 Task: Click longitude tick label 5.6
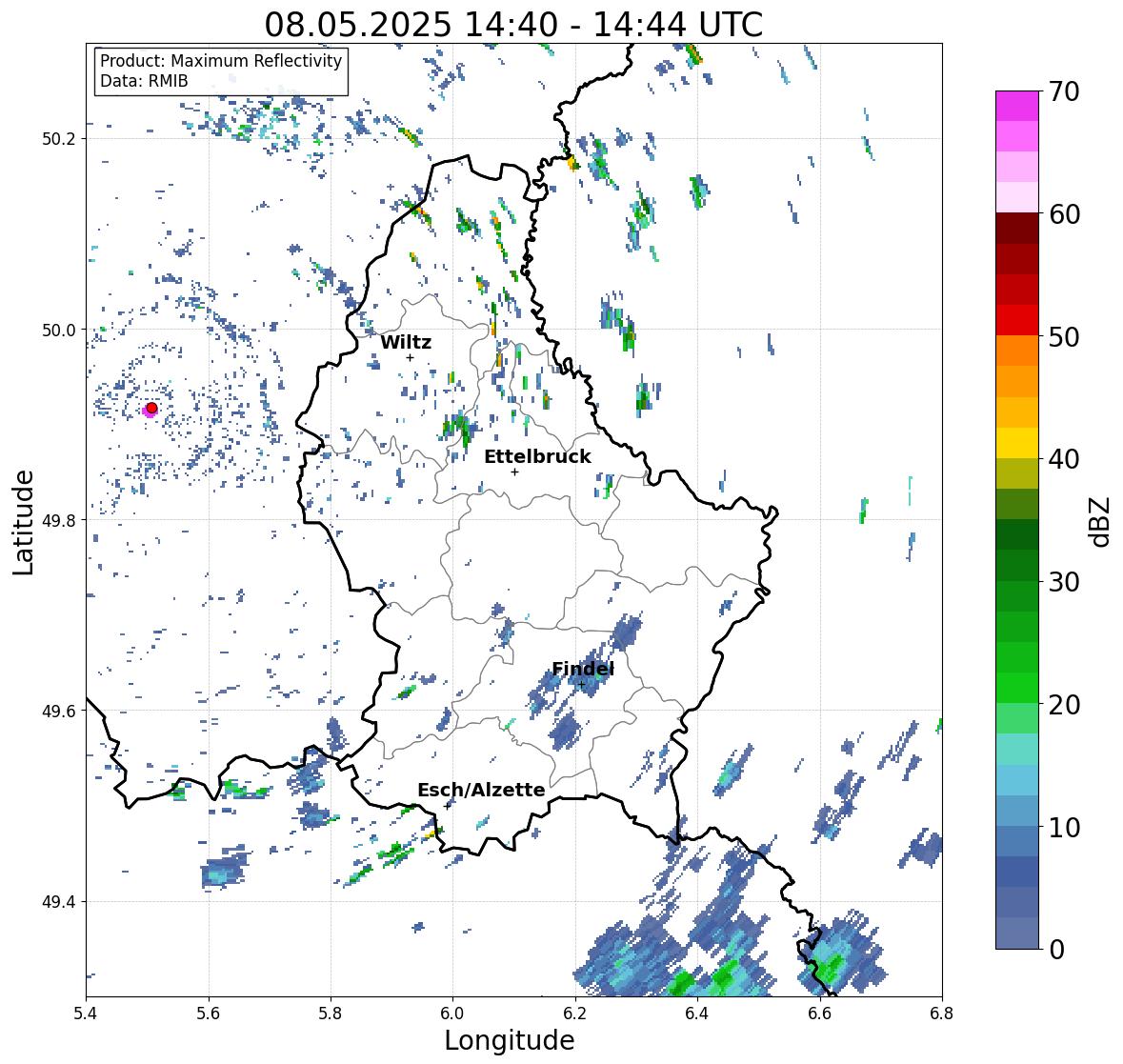tap(209, 1014)
